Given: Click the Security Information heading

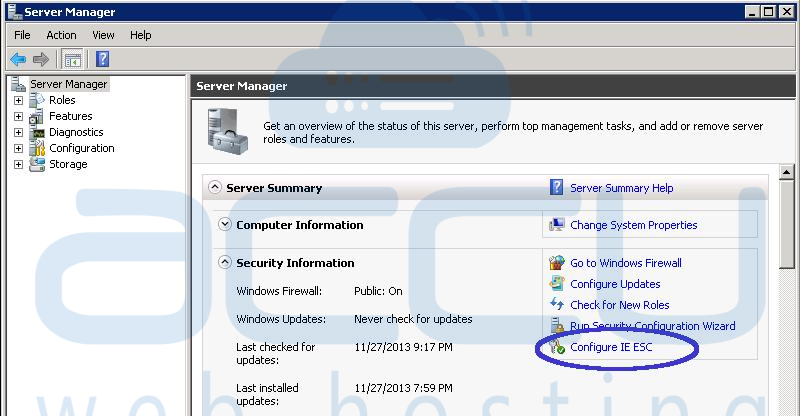Looking at the screenshot, I should click(295, 263).
